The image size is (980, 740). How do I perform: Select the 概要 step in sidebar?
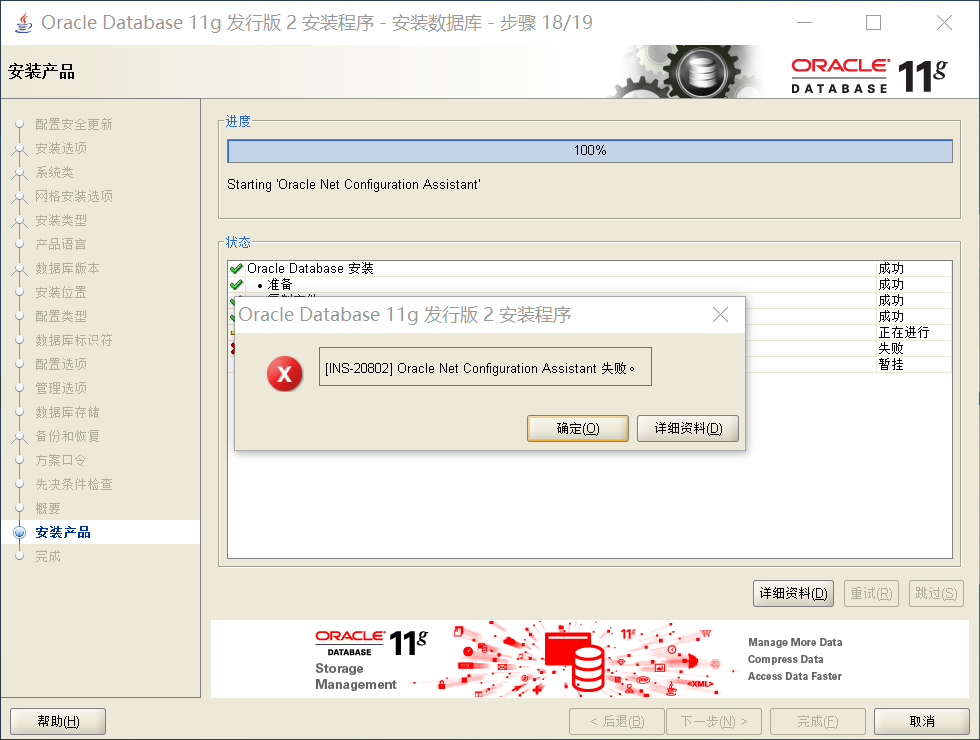point(48,508)
